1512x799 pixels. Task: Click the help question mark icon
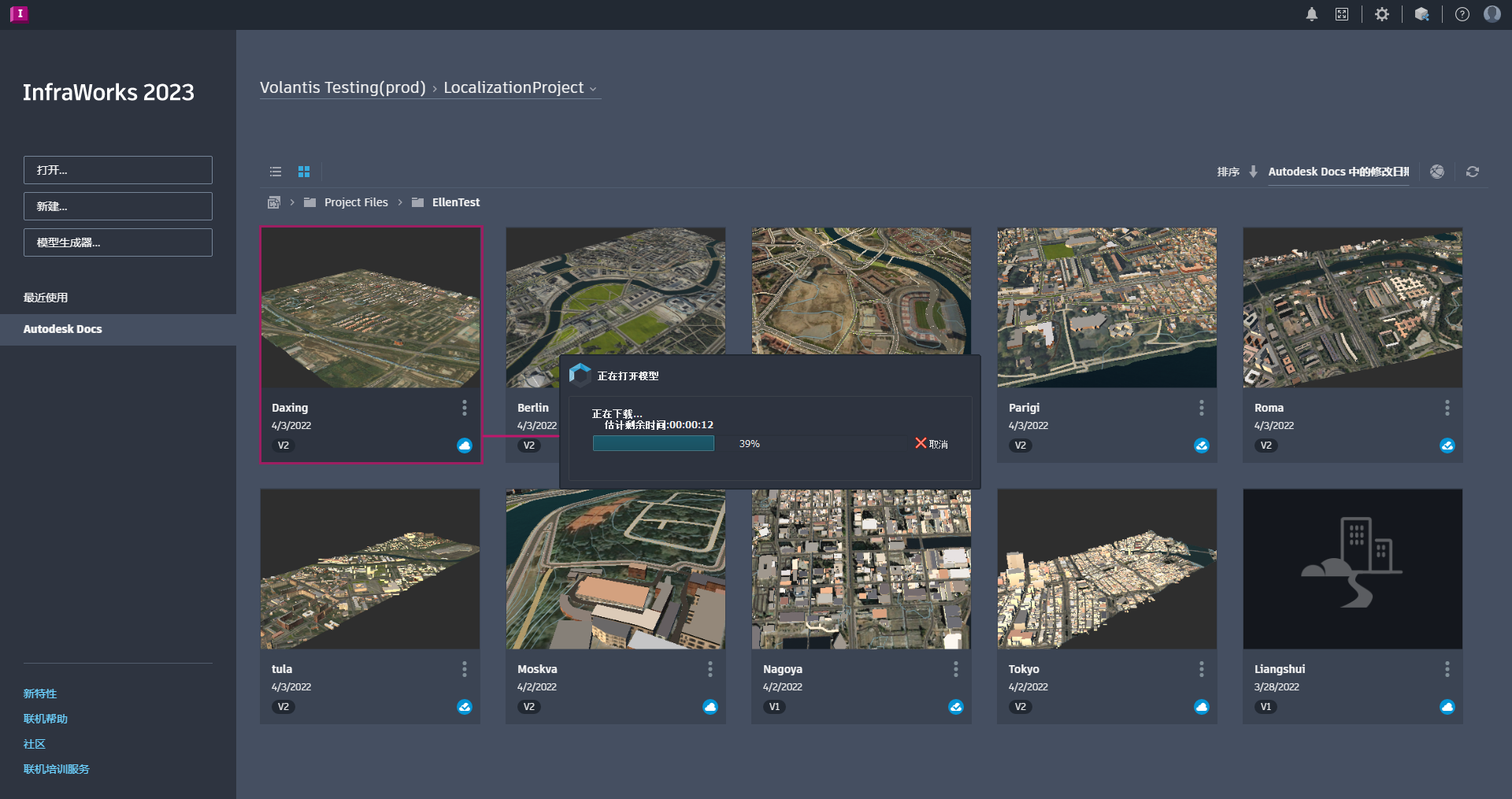pos(1462,14)
